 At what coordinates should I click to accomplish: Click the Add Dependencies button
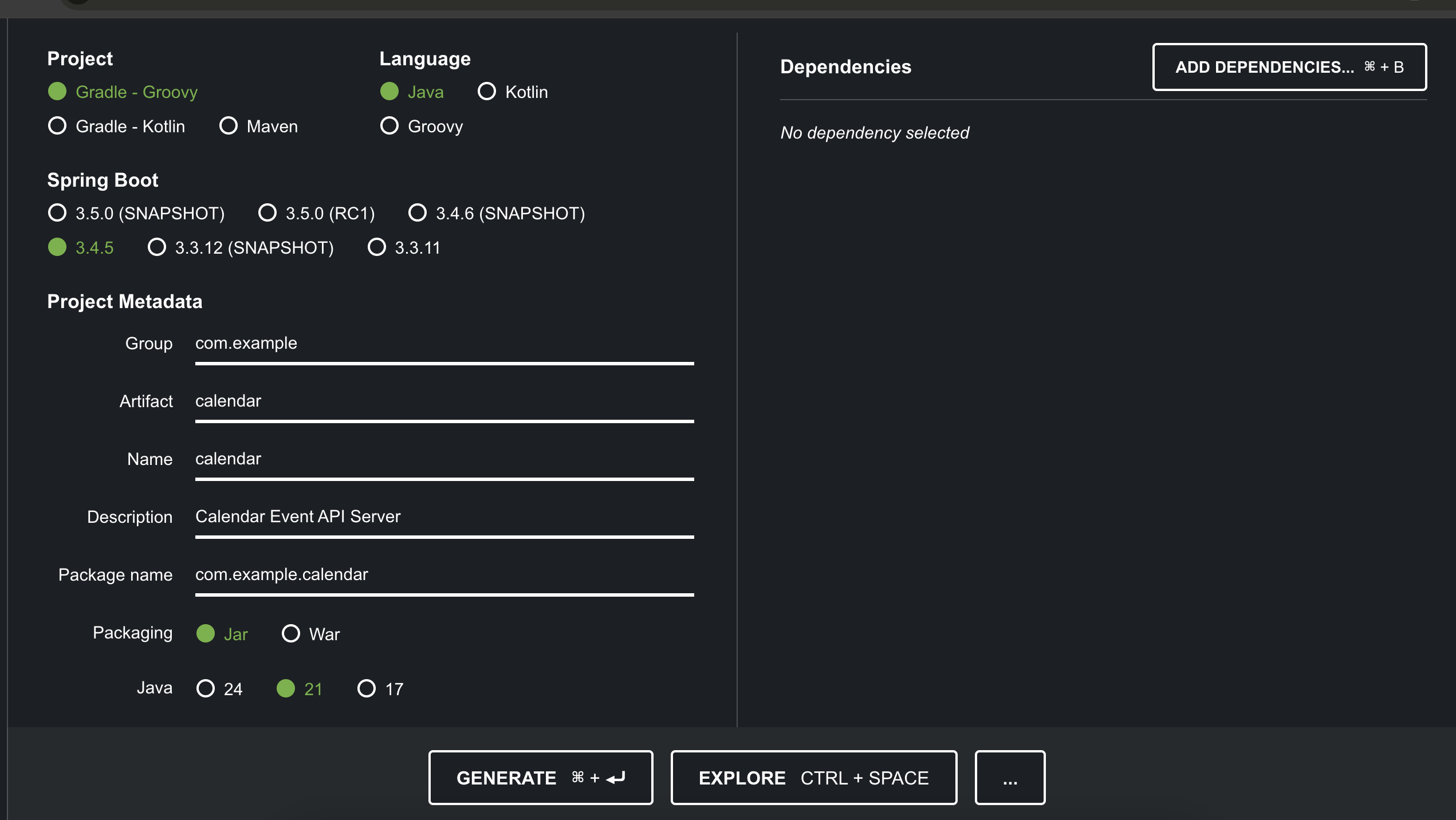pos(1289,67)
